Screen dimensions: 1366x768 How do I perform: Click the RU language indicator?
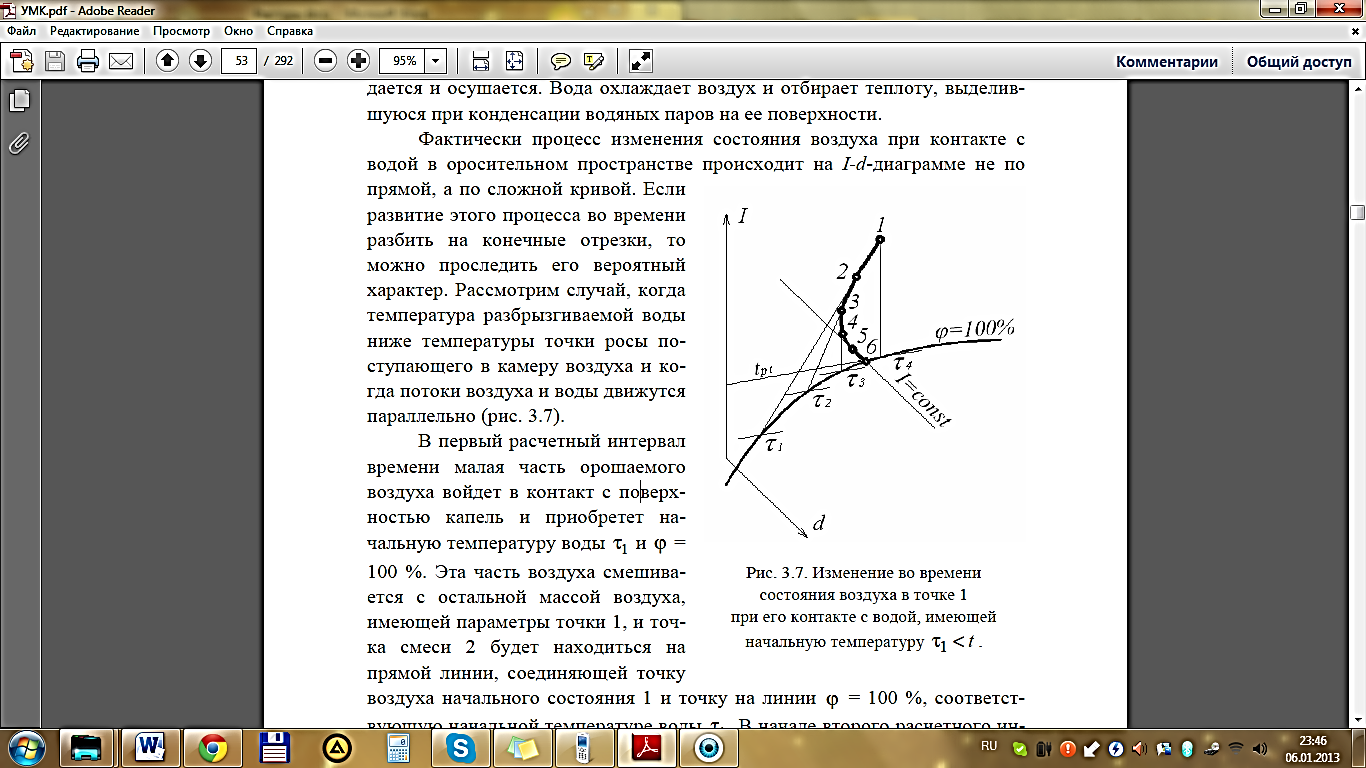[x=989, y=746]
